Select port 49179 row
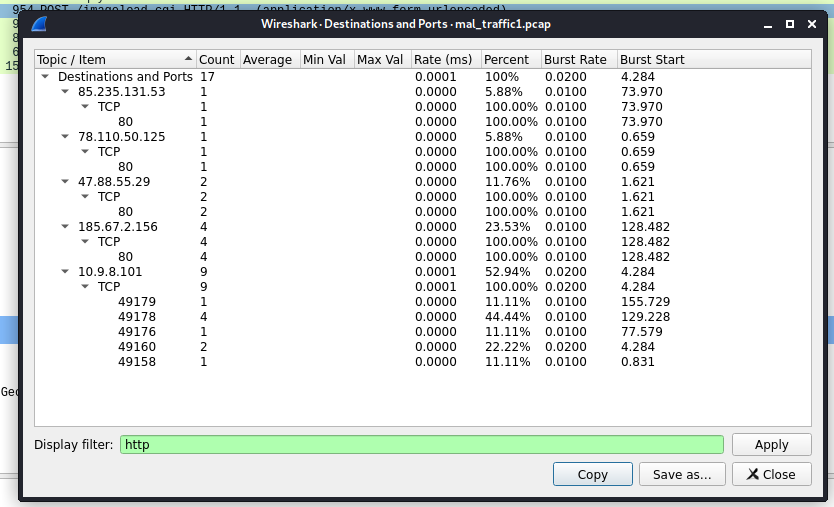Image resolution: width=834 pixels, height=507 pixels. tap(423, 302)
